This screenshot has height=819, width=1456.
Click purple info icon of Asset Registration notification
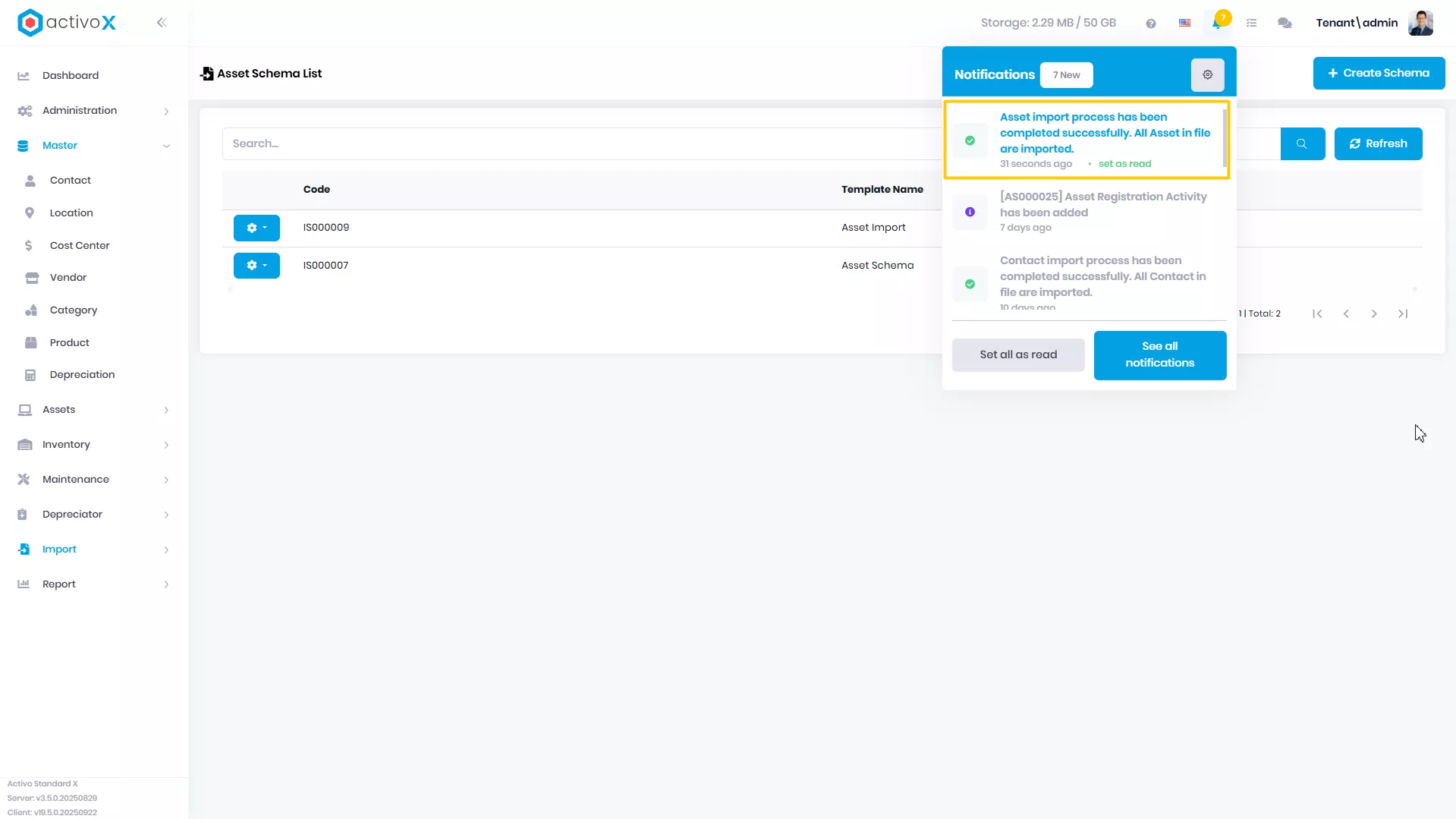(970, 212)
